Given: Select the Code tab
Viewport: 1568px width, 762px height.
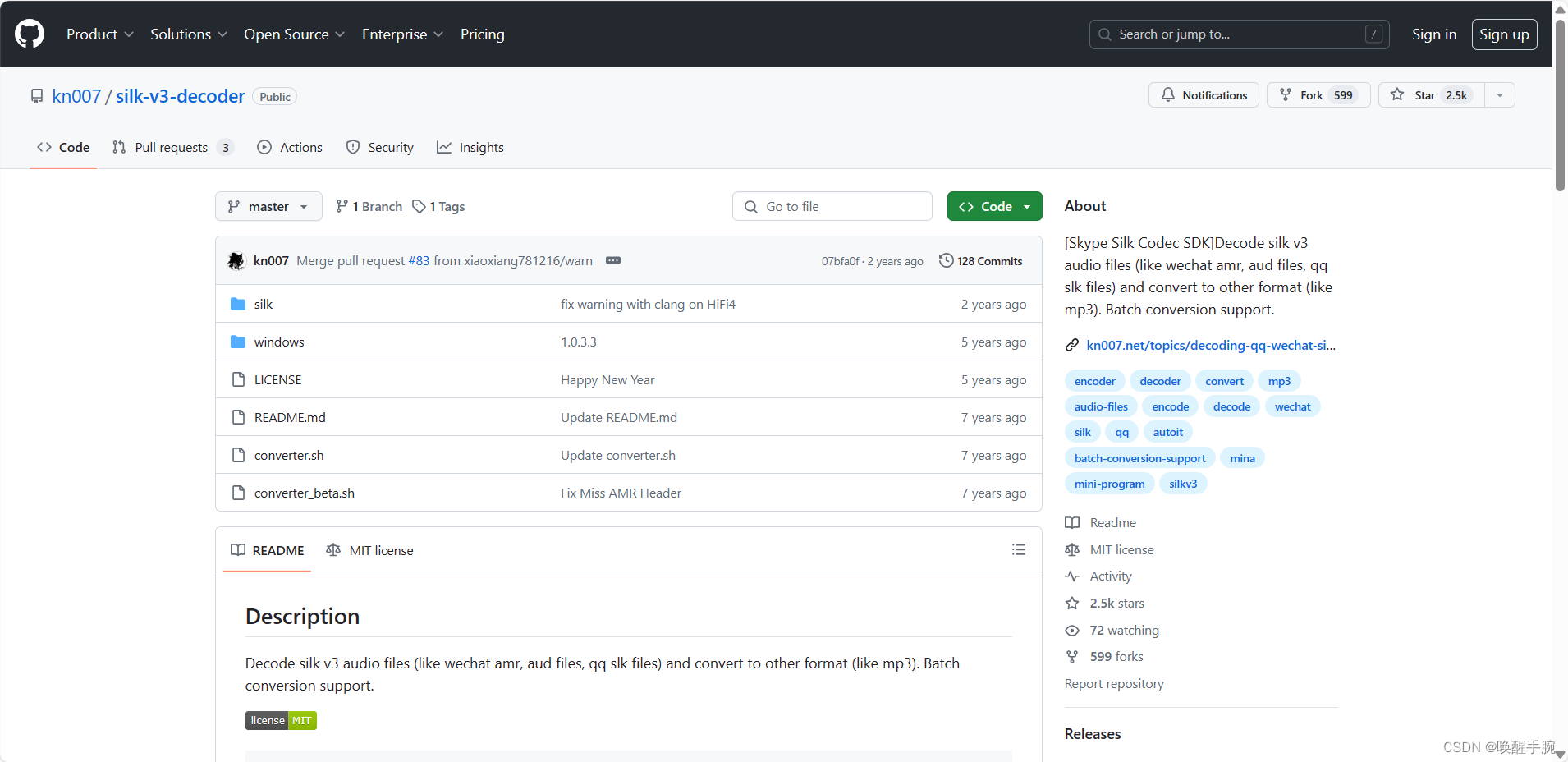Looking at the screenshot, I should [x=63, y=147].
